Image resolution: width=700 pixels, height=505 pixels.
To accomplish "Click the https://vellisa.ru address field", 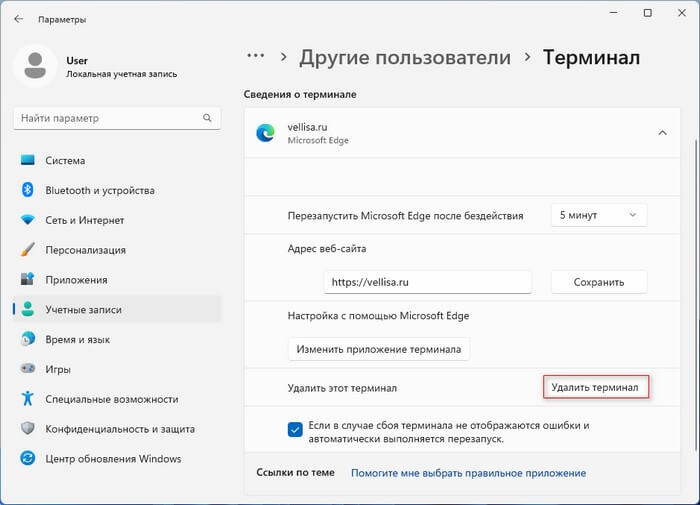I will 428,282.
